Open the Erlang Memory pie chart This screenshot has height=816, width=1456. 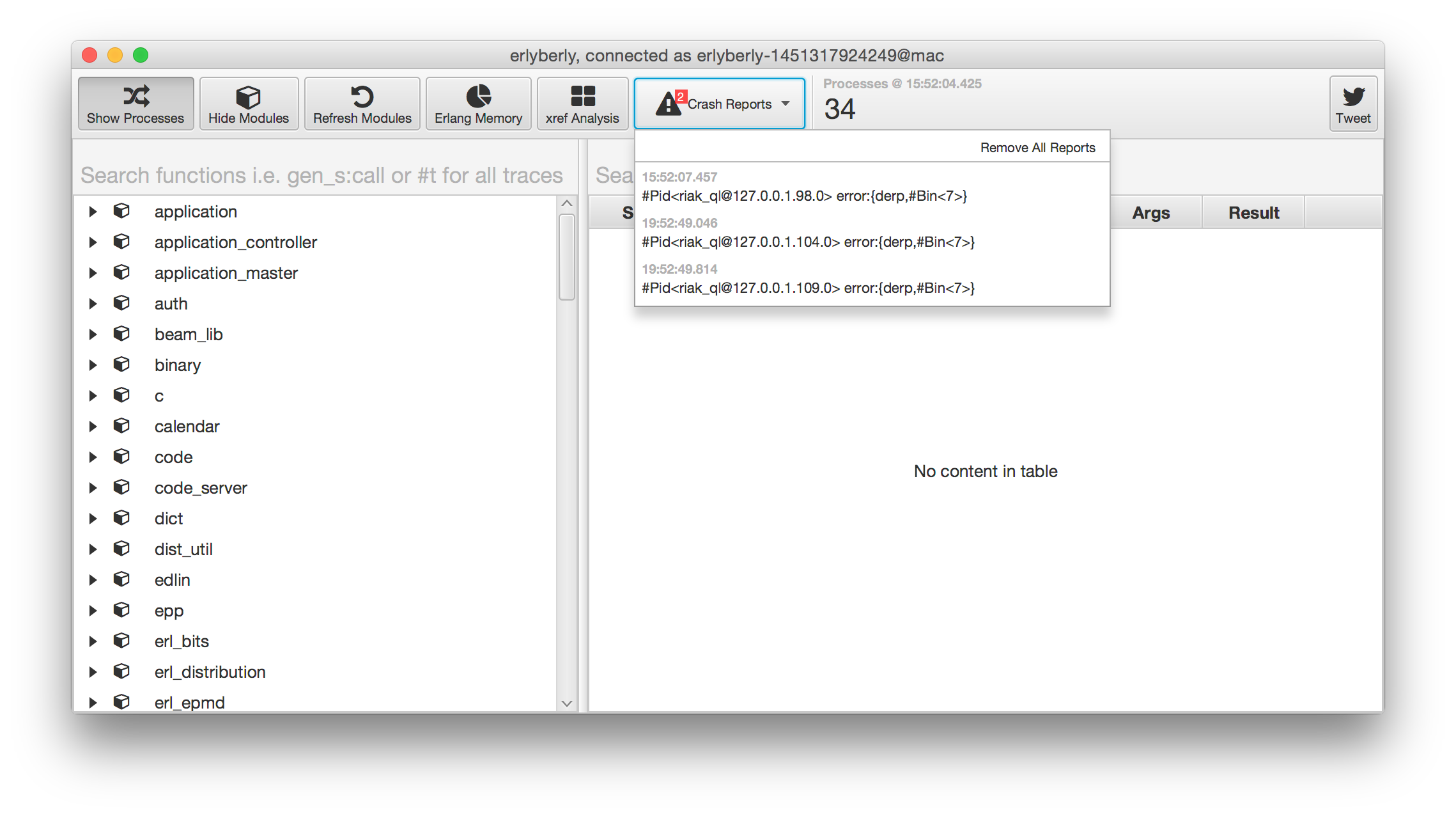tap(478, 96)
